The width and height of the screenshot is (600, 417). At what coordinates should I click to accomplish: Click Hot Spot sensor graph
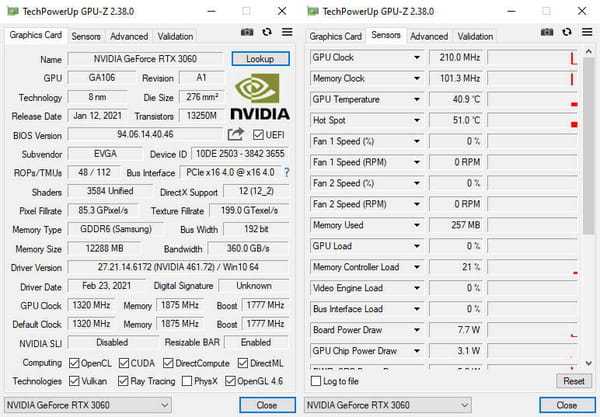pyautogui.click(x=532, y=121)
